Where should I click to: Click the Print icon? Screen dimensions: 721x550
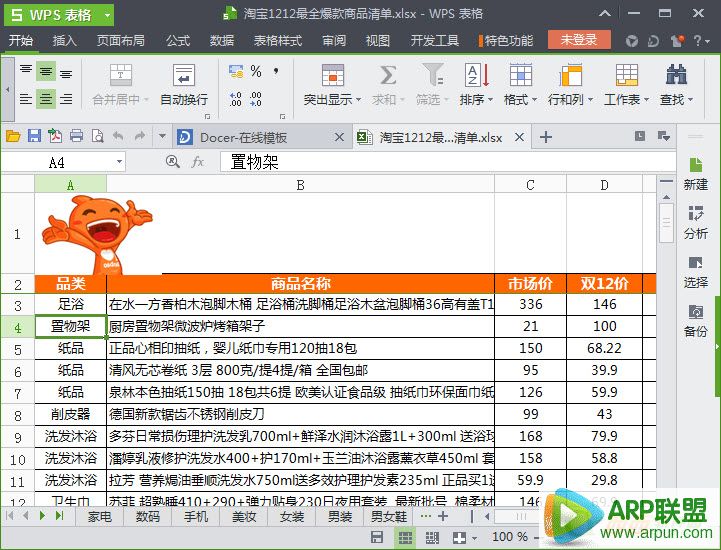[76, 136]
